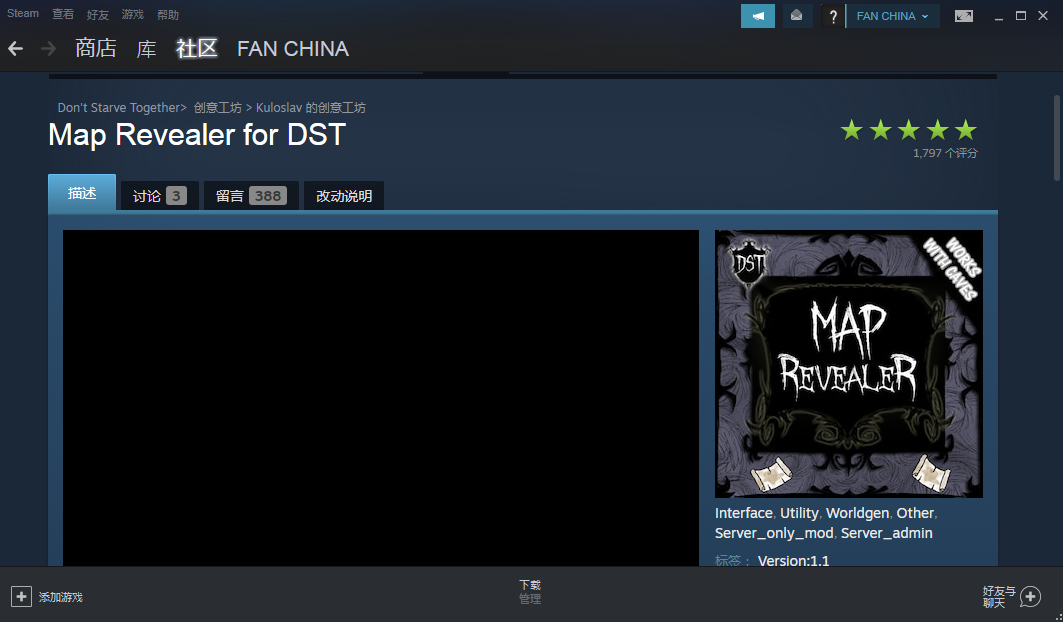
Task: Click the add game plus icon
Action: [21, 597]
